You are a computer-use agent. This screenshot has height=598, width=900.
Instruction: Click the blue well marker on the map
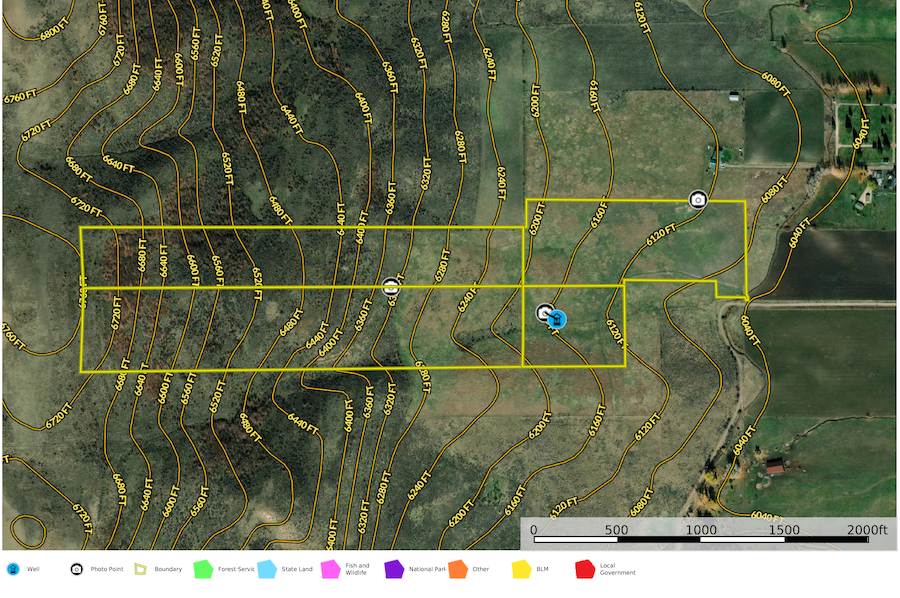(x=556, y=319)
